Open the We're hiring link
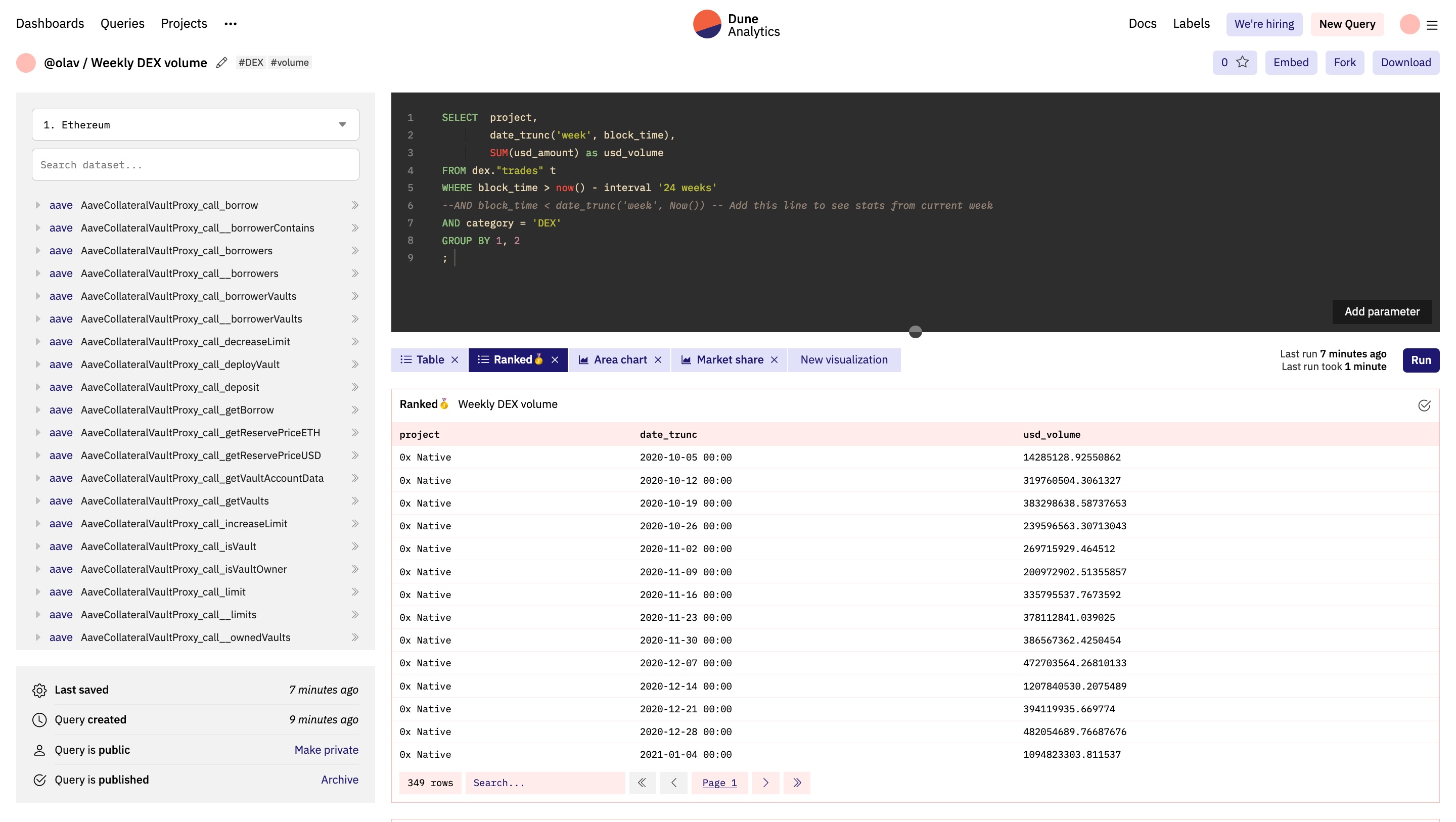 [1264, 24]
